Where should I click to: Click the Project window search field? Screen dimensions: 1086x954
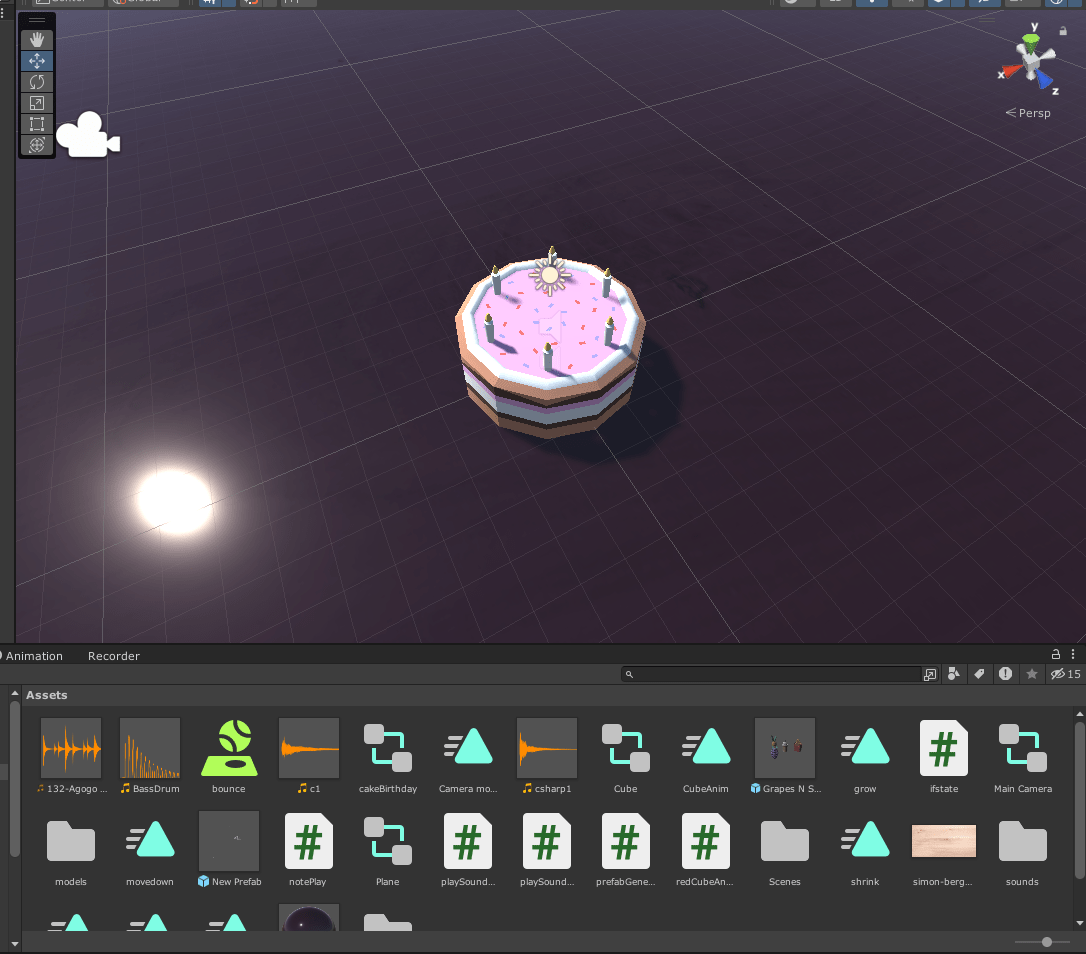[x=770, y=674]
